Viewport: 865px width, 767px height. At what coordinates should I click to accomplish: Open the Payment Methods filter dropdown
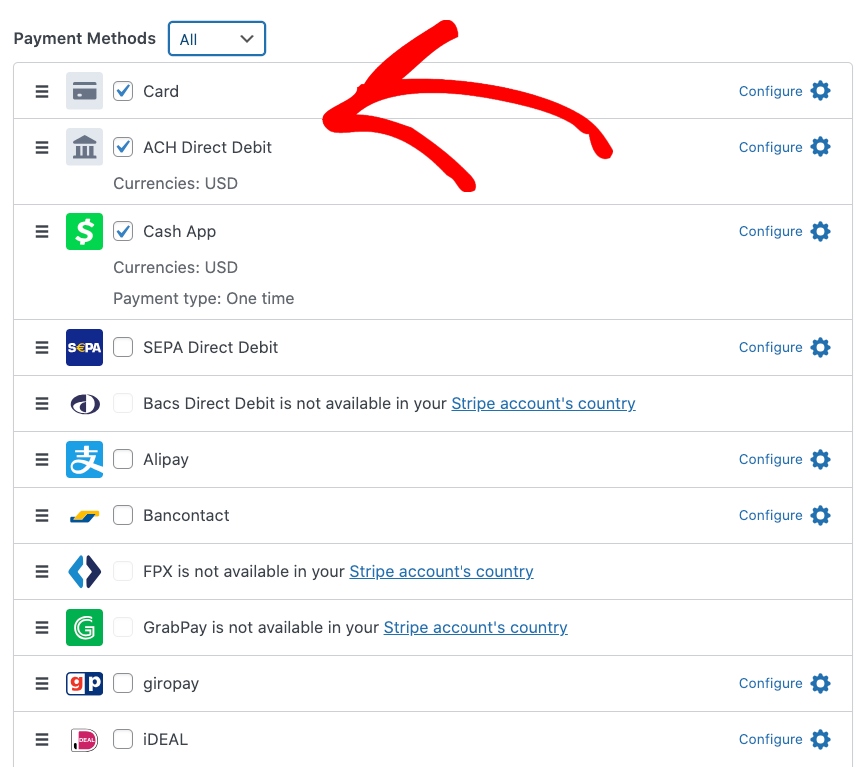217,39
